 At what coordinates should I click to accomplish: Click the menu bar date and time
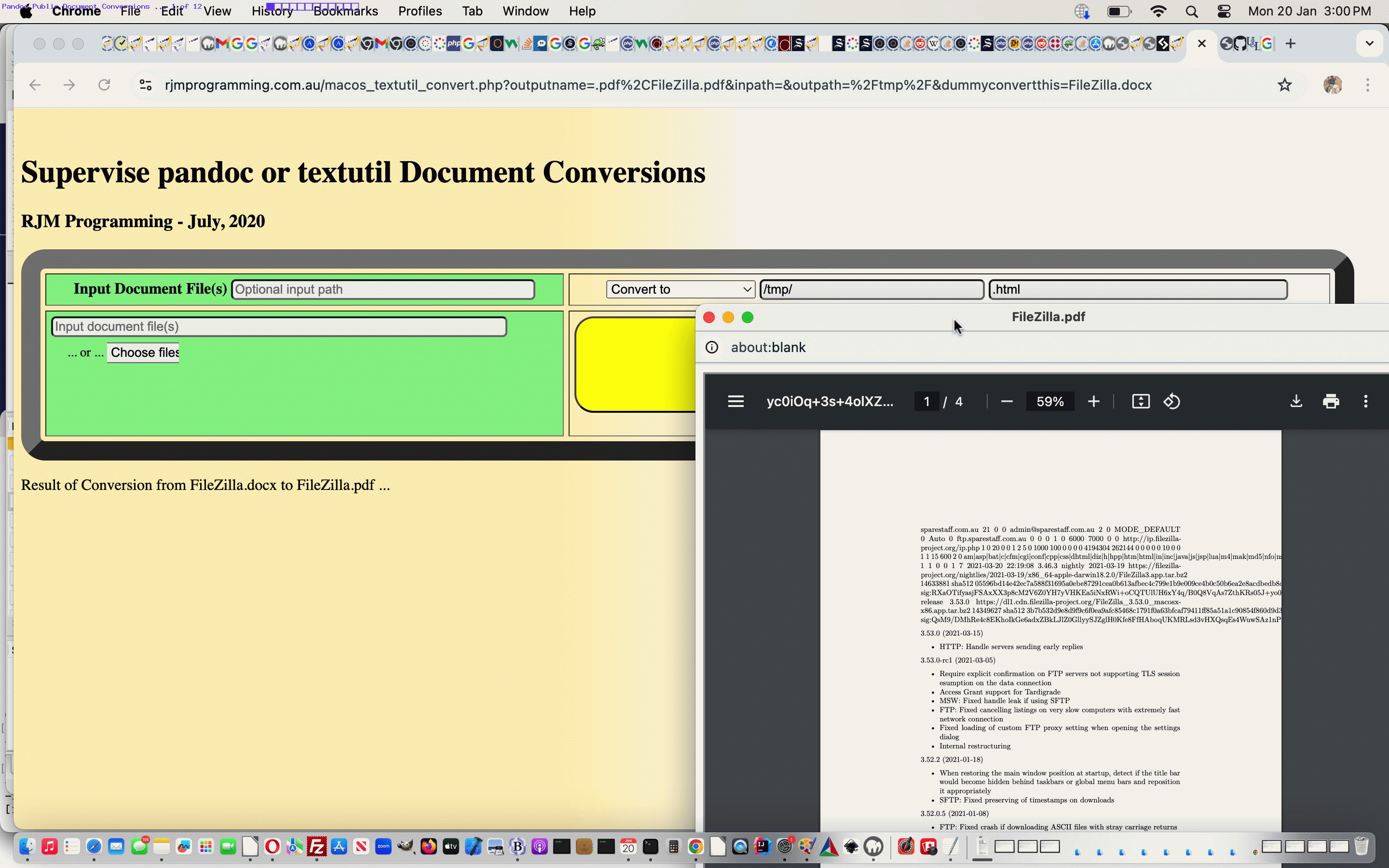pos(1309,12)
